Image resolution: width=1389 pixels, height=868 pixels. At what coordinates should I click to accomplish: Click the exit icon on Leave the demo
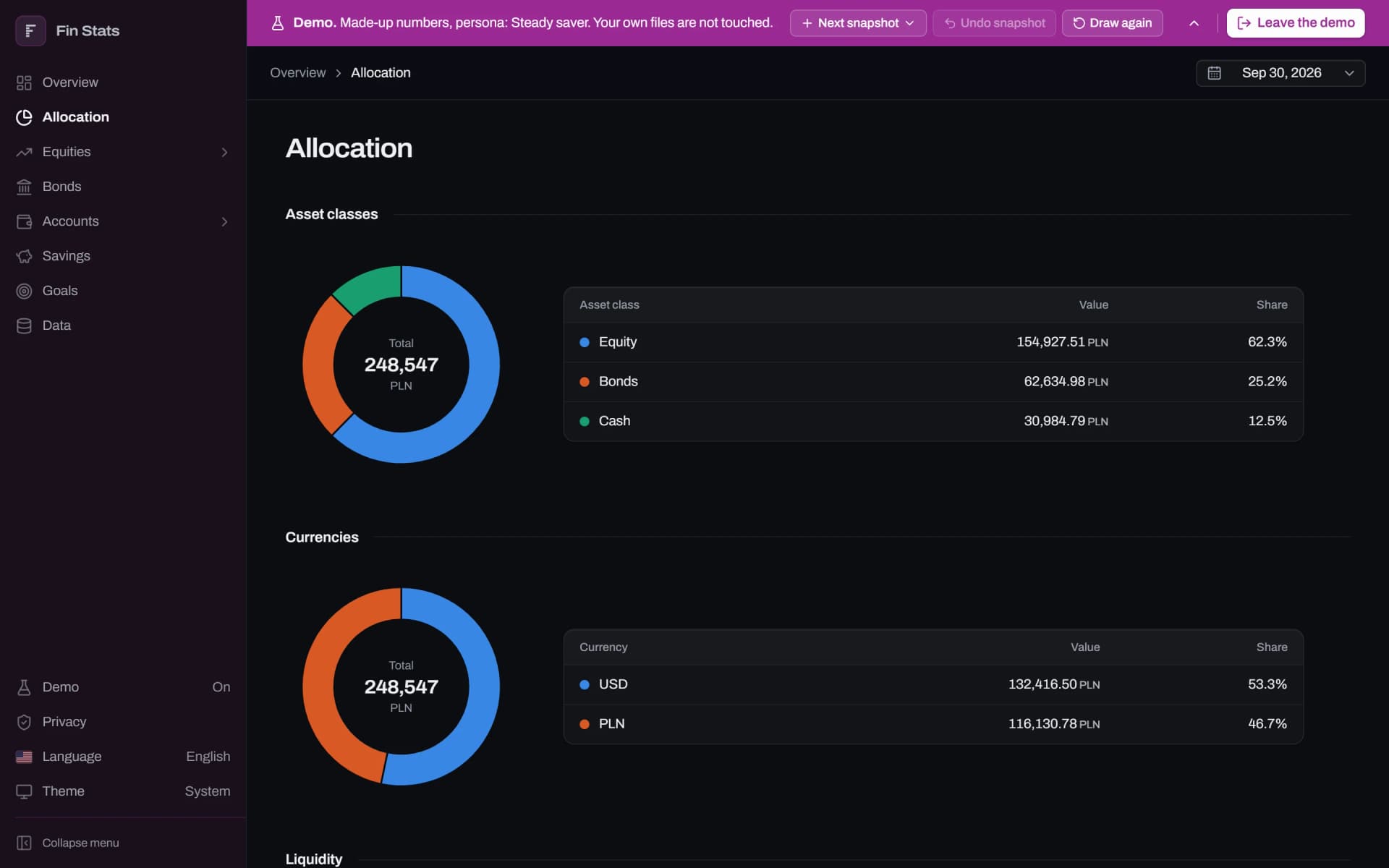click(x=1244, y=23)
